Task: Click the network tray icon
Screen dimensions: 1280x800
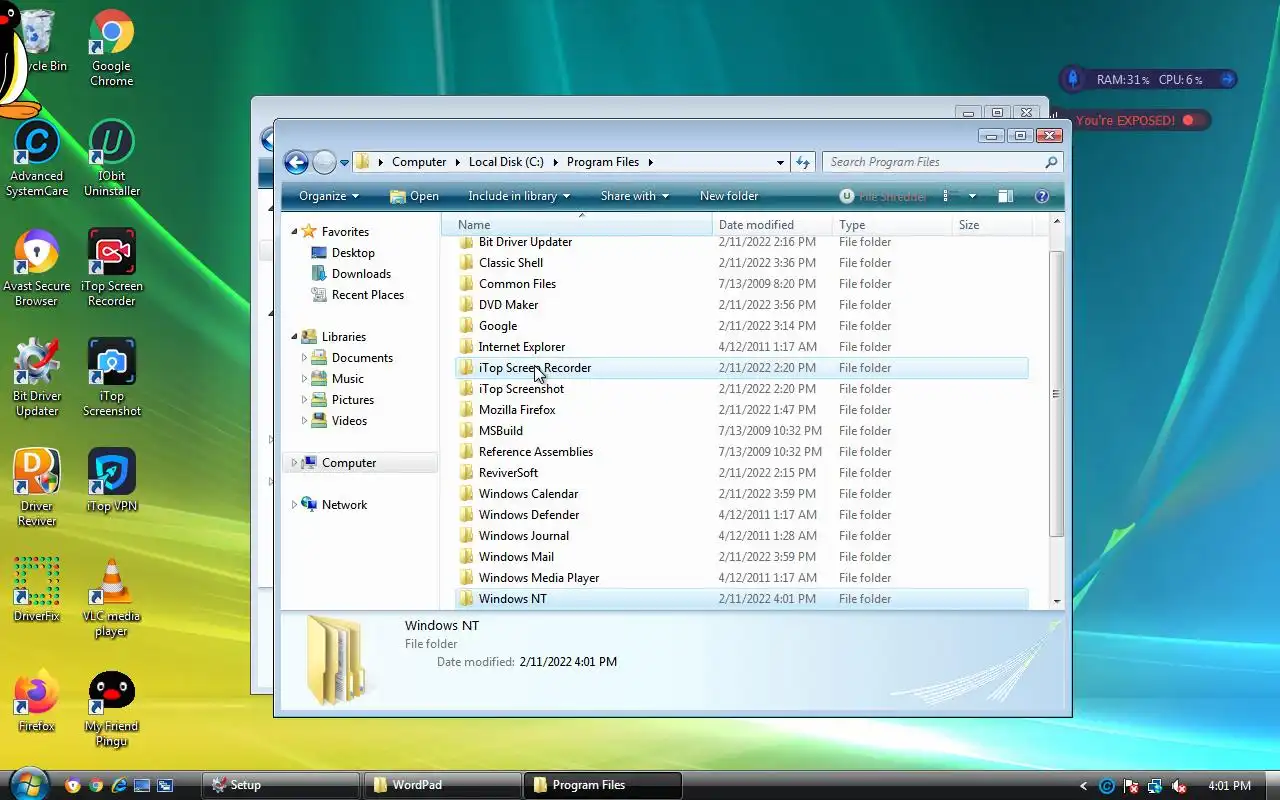Action: pos(1155,786)
